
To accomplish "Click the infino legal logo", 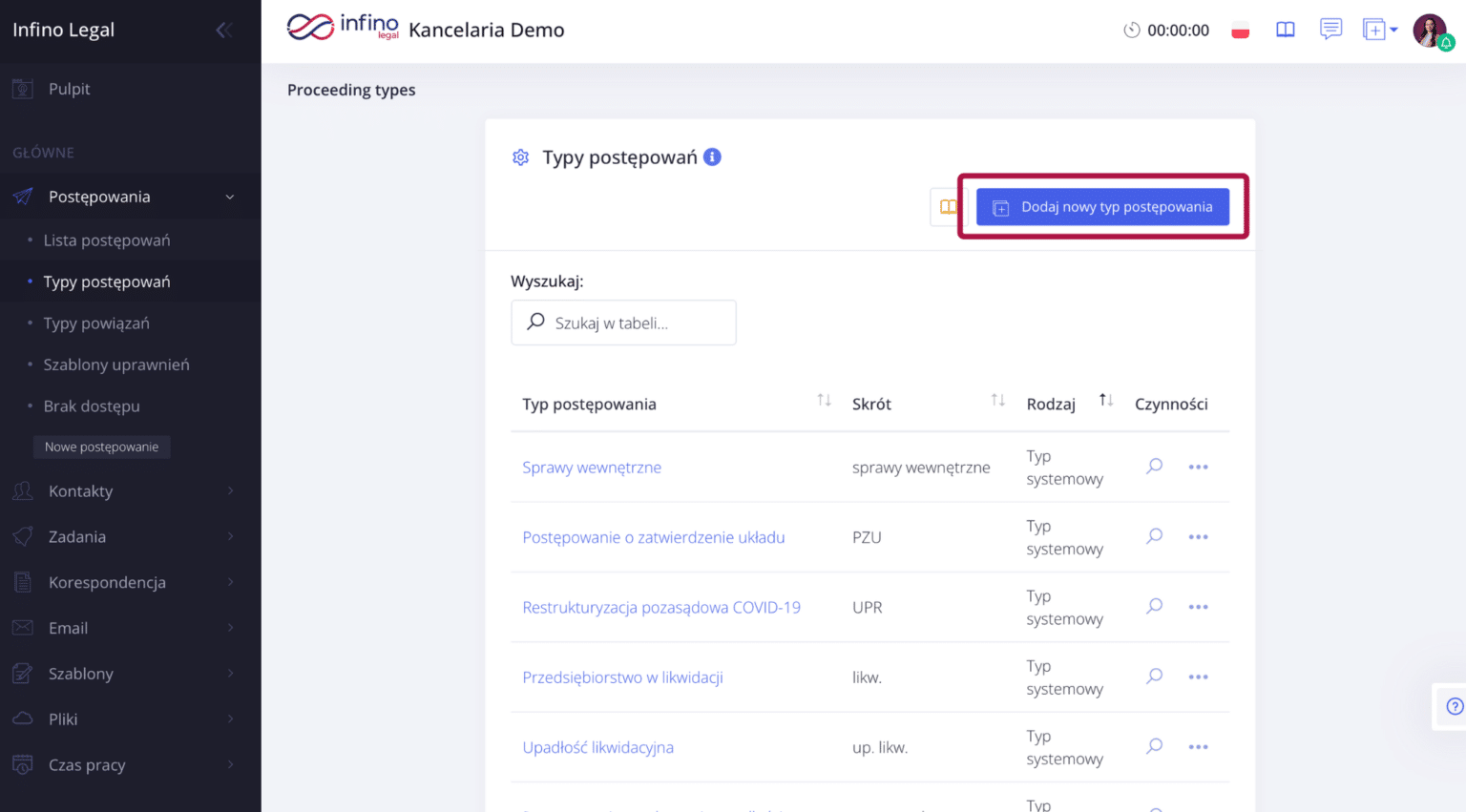I will (343, 27).
